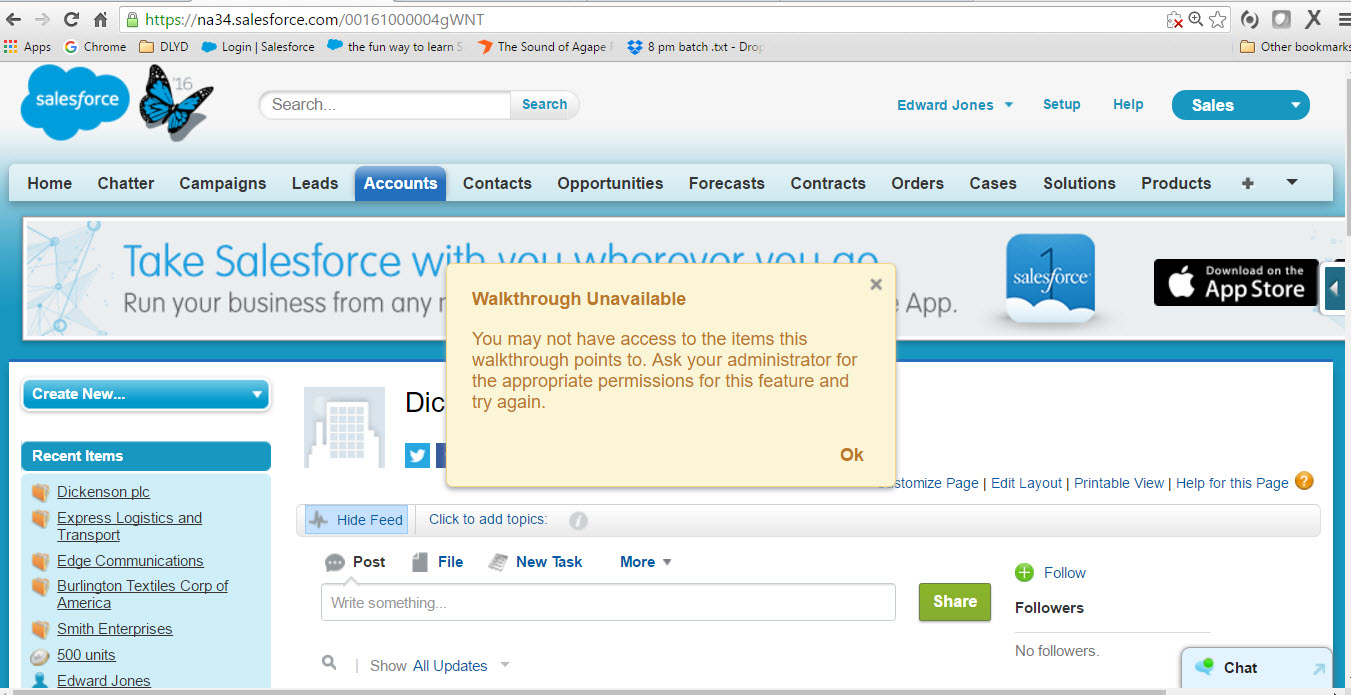This screenshot has width=1351, height=695.
Task: Toggle Hide Feed on the account
Action: (x=355, y=519)
